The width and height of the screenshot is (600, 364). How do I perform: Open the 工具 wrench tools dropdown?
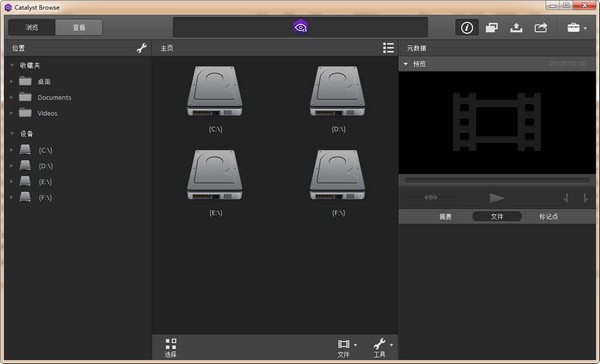click(x=383, y=348)
